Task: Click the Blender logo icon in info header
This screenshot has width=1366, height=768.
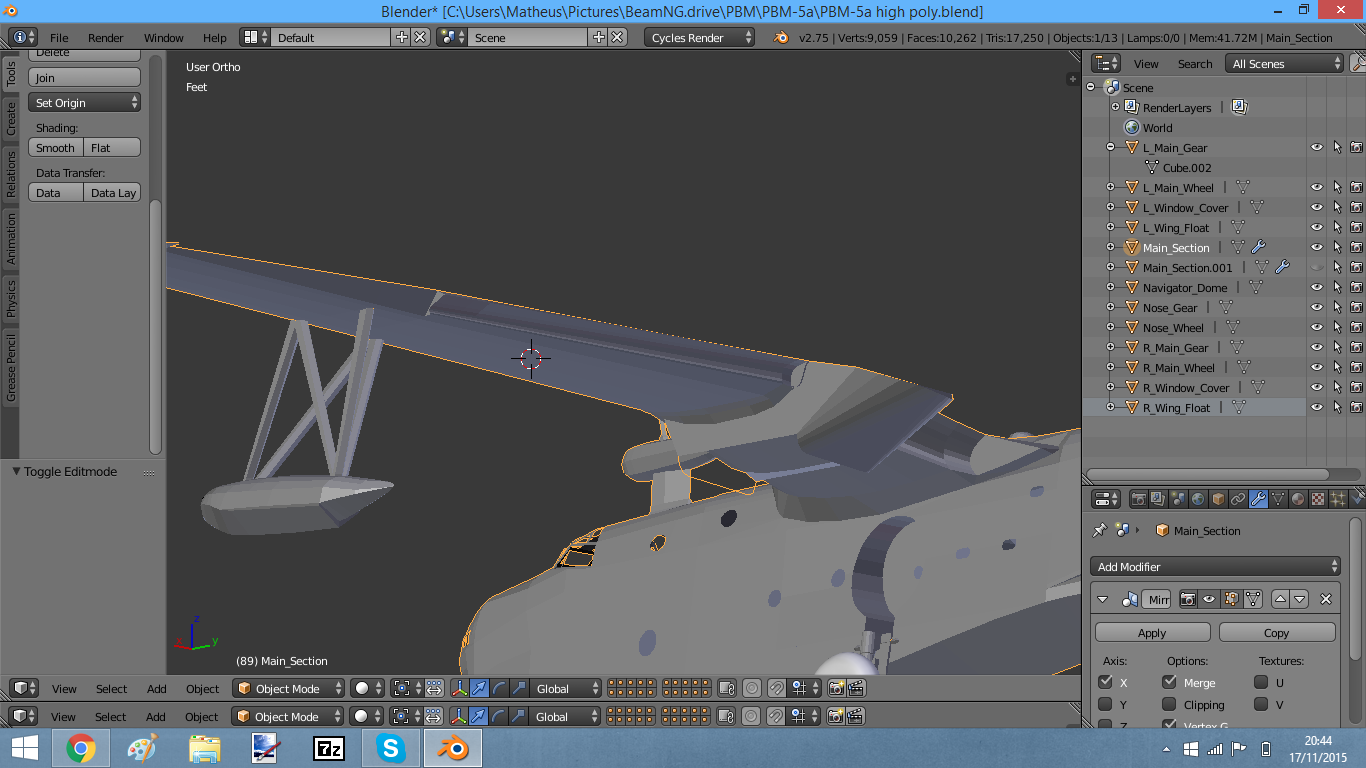Action: (781, 37)
